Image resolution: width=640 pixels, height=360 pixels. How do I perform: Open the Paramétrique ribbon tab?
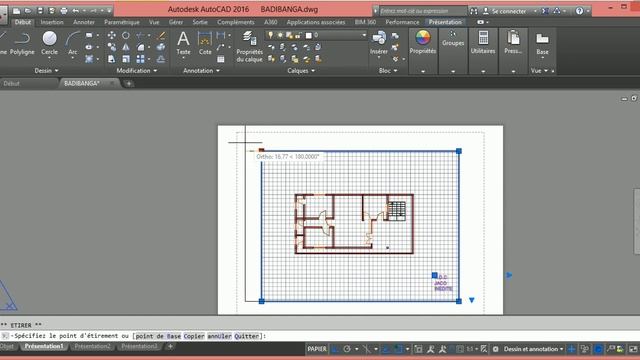[122, 22]
